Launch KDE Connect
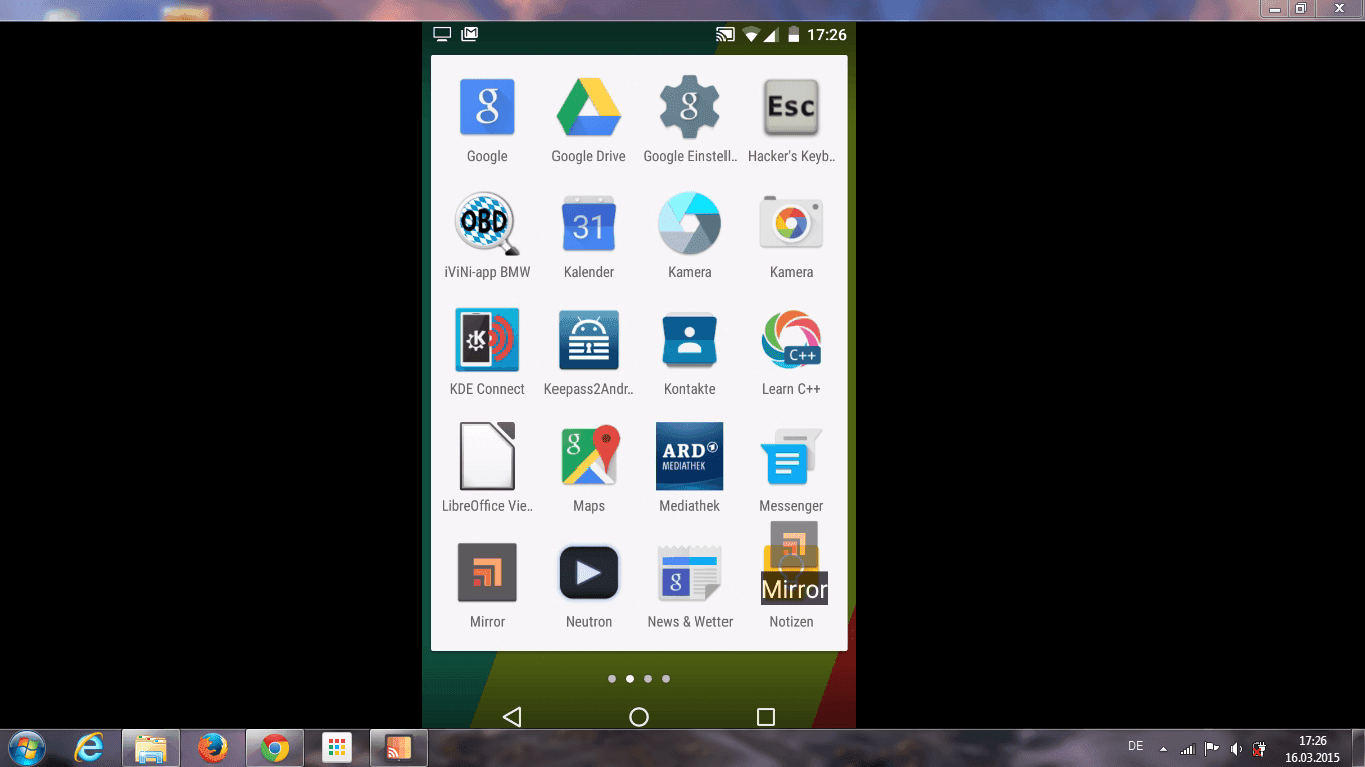Image resolution: width=1365 pixels, height=767 pixels. point(487,340)
